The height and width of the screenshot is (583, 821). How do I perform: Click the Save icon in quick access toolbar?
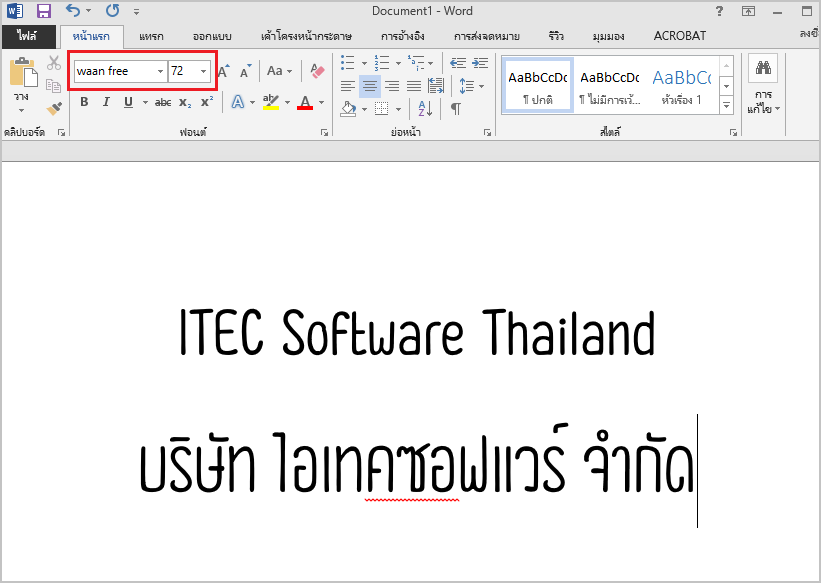pyautogui.click(x=43, y=10)
